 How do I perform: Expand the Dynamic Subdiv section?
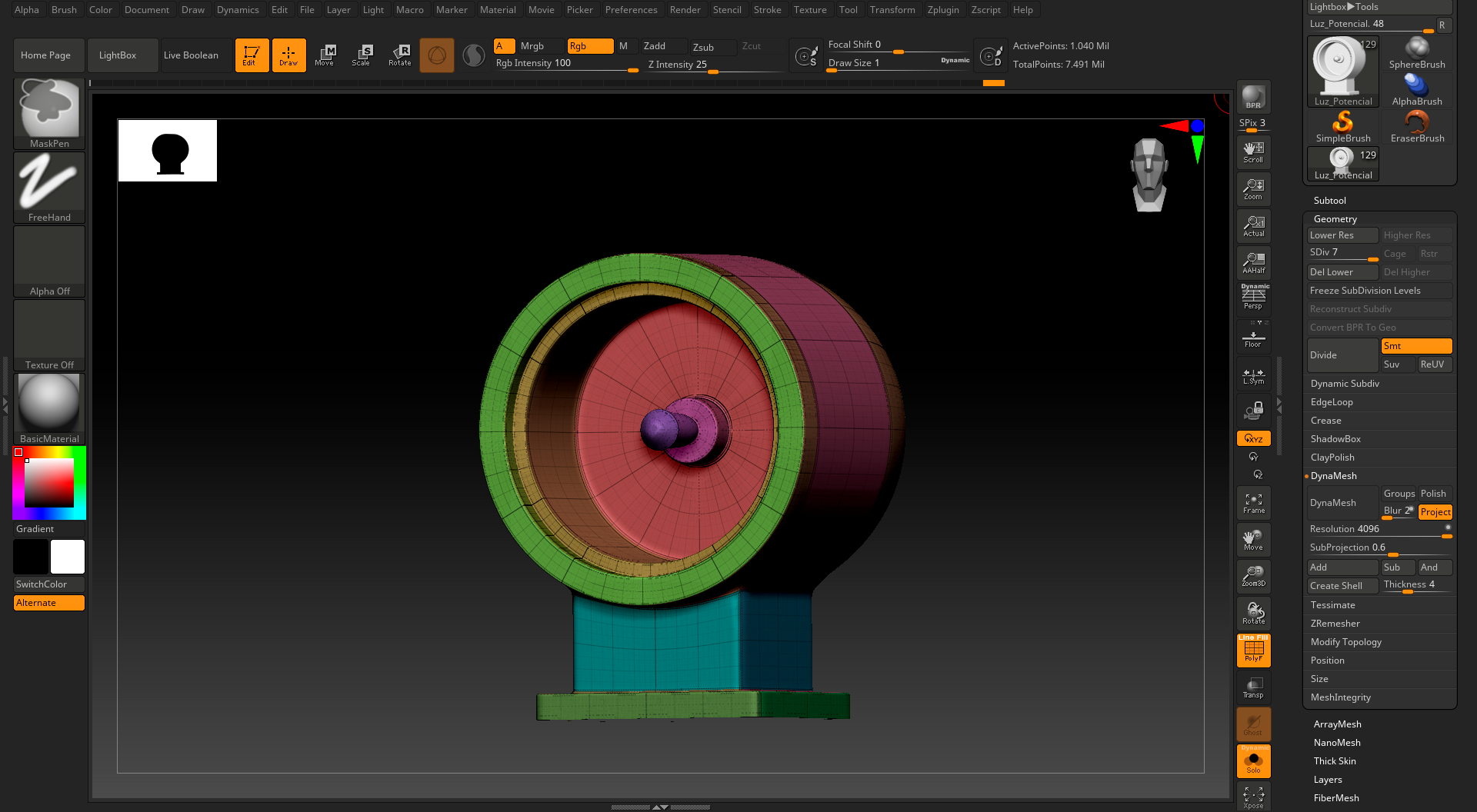(x=1345, y=384)
